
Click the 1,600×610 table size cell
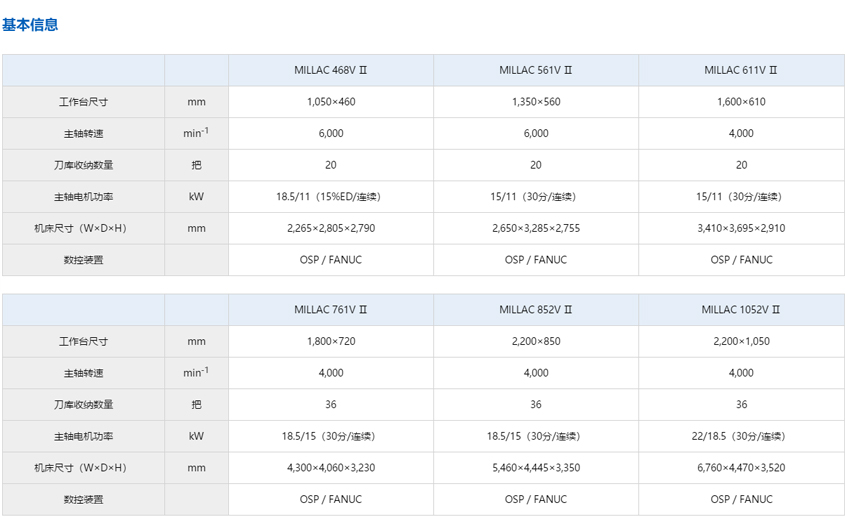pos(741,102)
